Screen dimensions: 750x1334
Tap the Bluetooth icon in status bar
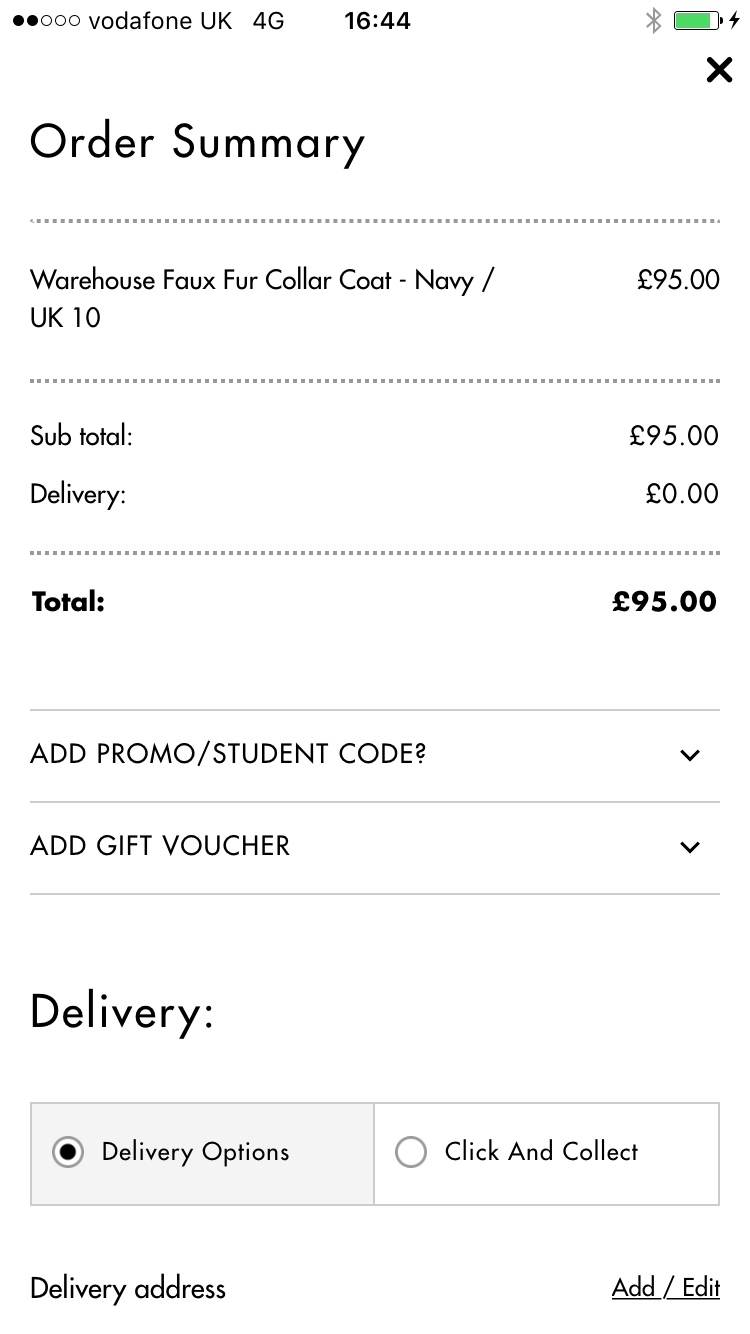click(653, 21)
